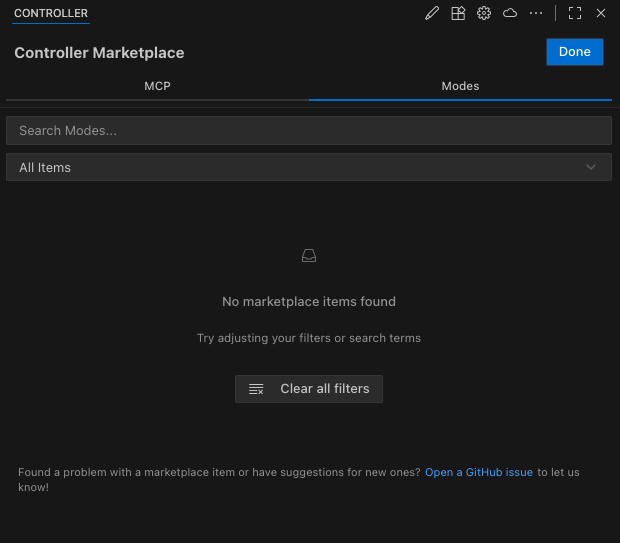Click the No marketplace items found message

coord(309,301)
